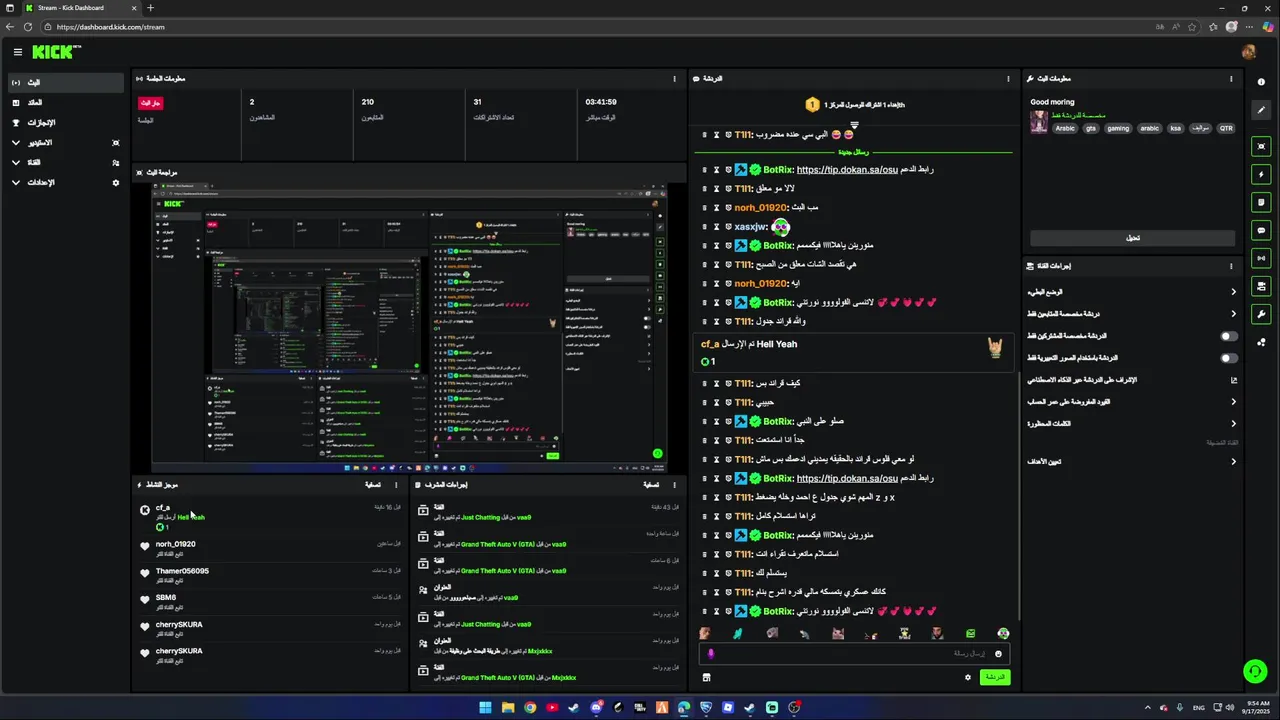The image size is (1280, 720).
Task: Open the Windows Start button in the taskbar
Action: point(485,708)
